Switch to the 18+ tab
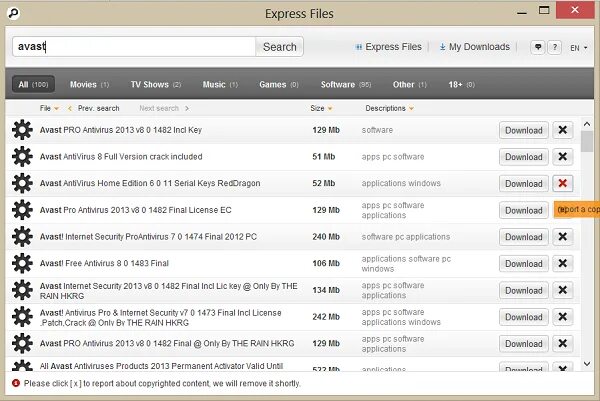 (461, 84)
